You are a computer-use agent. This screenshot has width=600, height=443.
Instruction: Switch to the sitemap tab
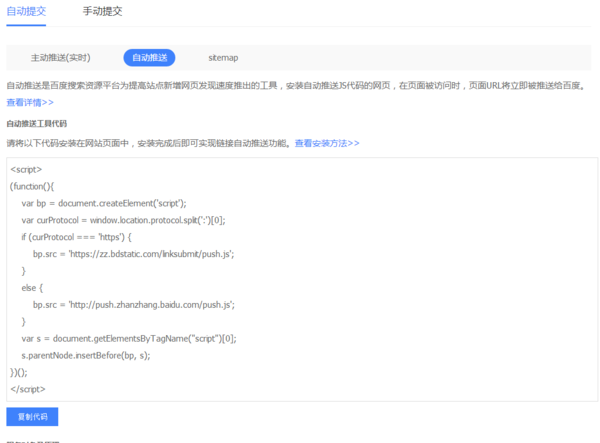(x=223, y=58)
